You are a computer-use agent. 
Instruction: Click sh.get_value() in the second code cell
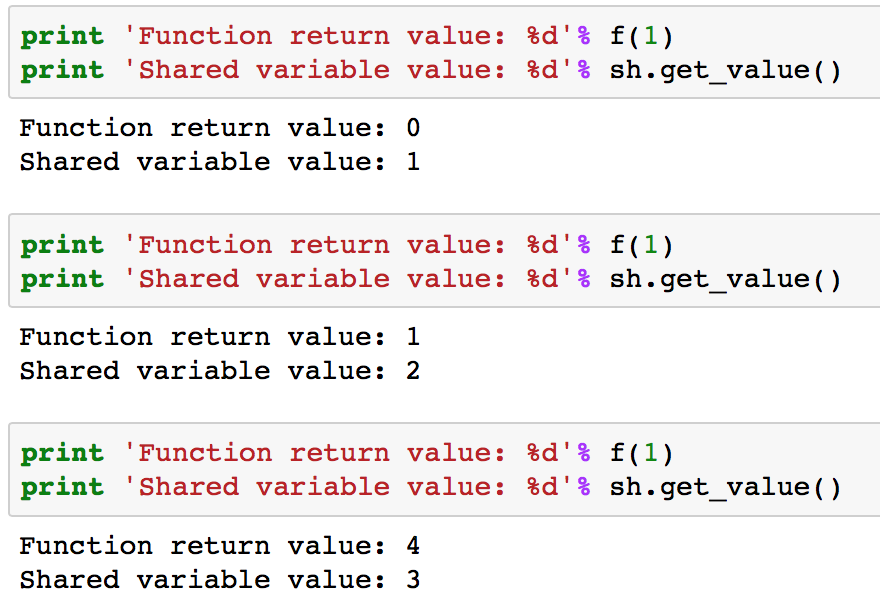725,279
